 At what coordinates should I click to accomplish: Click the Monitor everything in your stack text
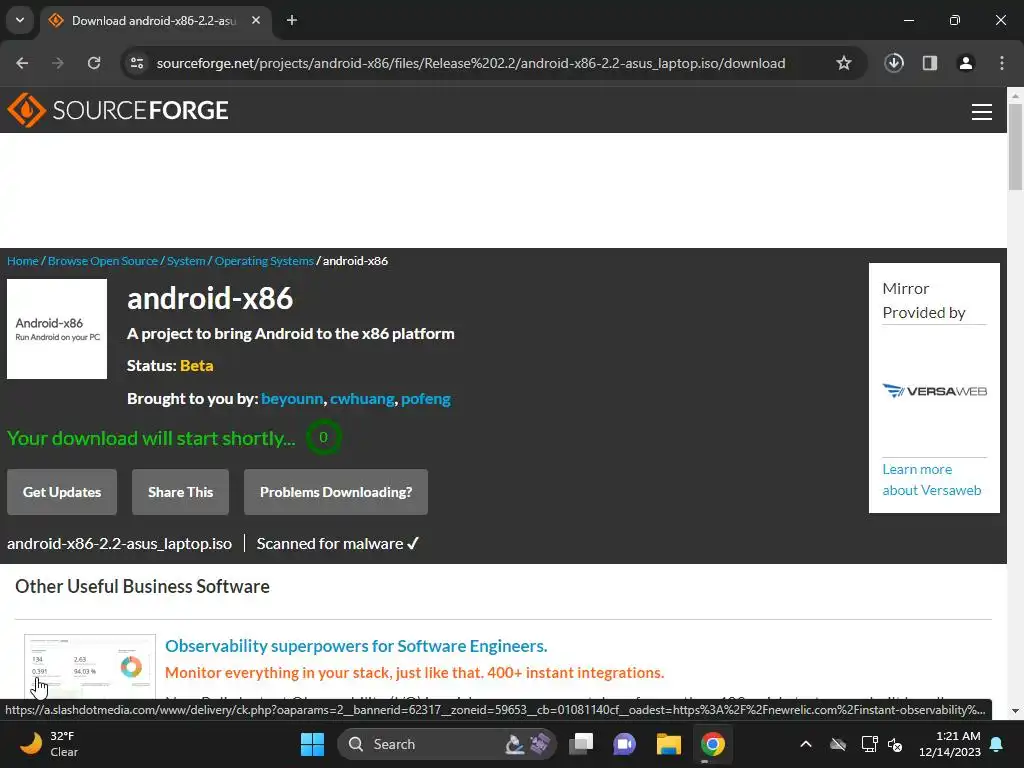tap(415, 673)
